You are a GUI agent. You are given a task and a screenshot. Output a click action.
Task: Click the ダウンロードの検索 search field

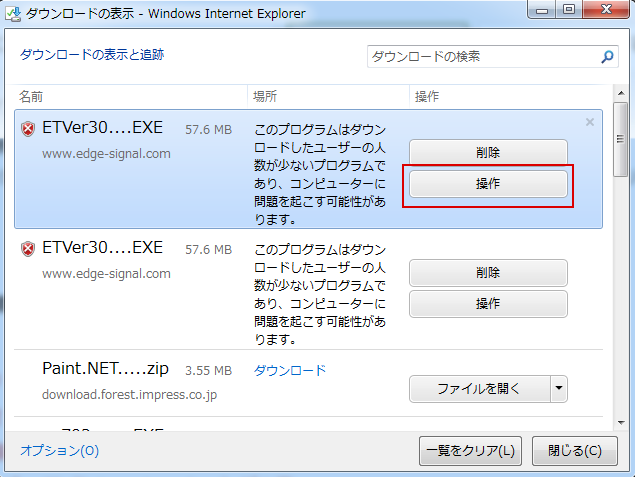492,57
